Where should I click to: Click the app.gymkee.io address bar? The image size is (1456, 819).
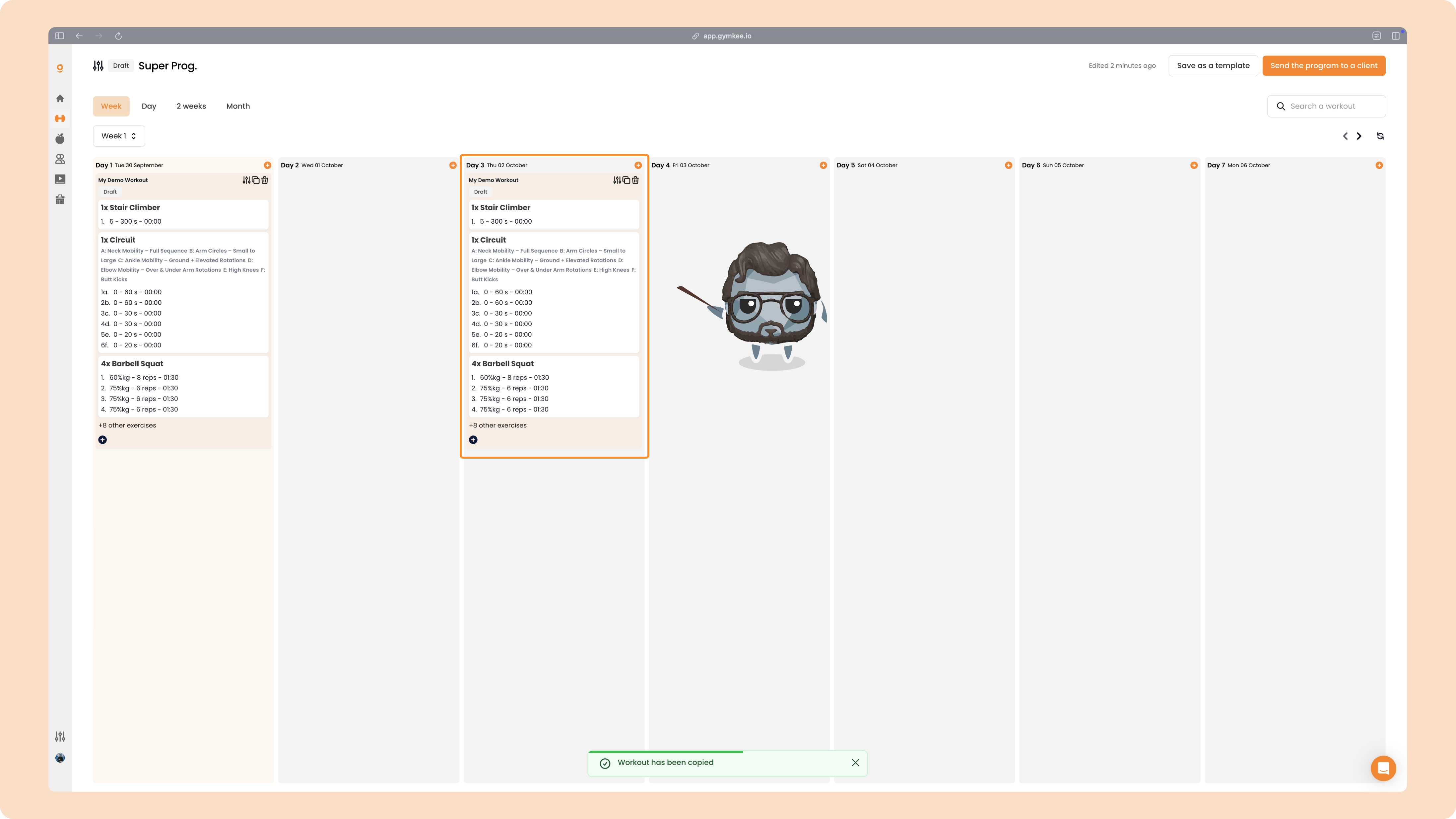coord(722,36)
